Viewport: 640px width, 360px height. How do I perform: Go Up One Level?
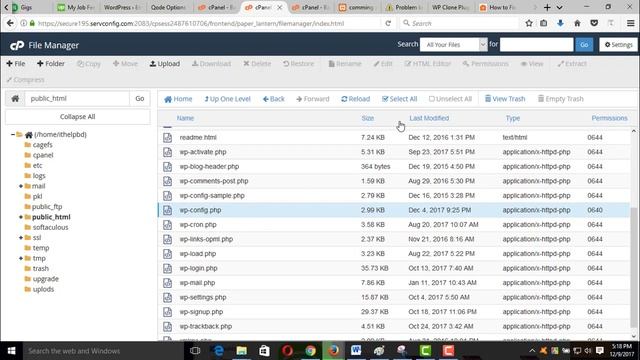pos(227,99)
